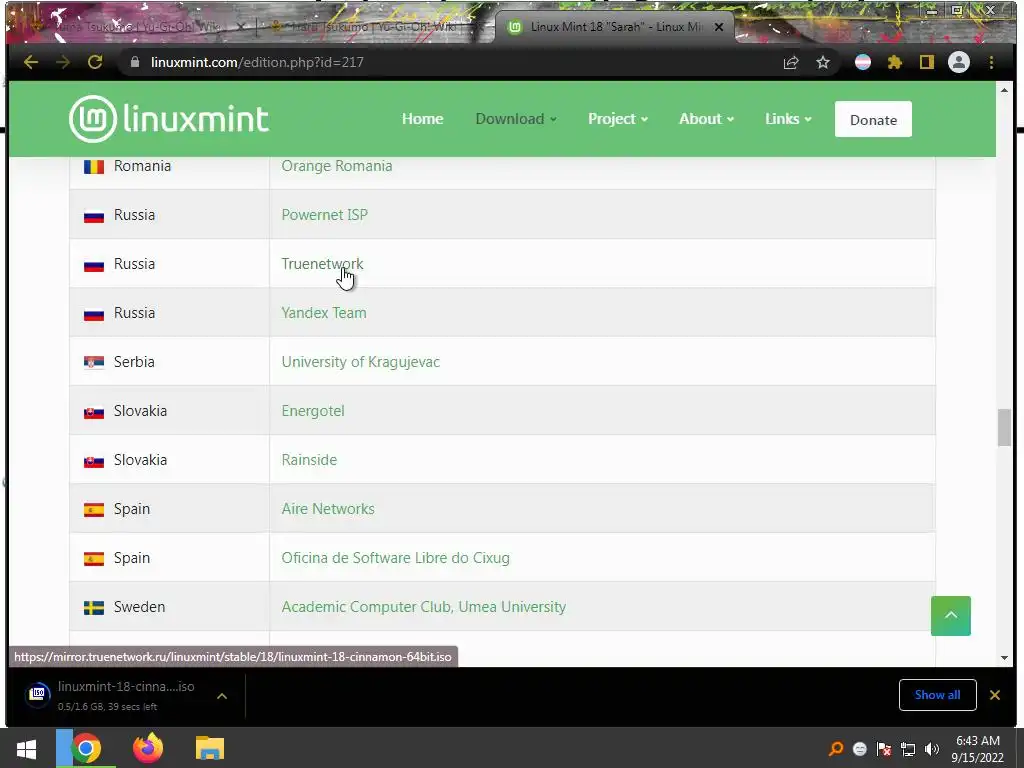Open the Powernet ISP mirror link

click(325, 215)
